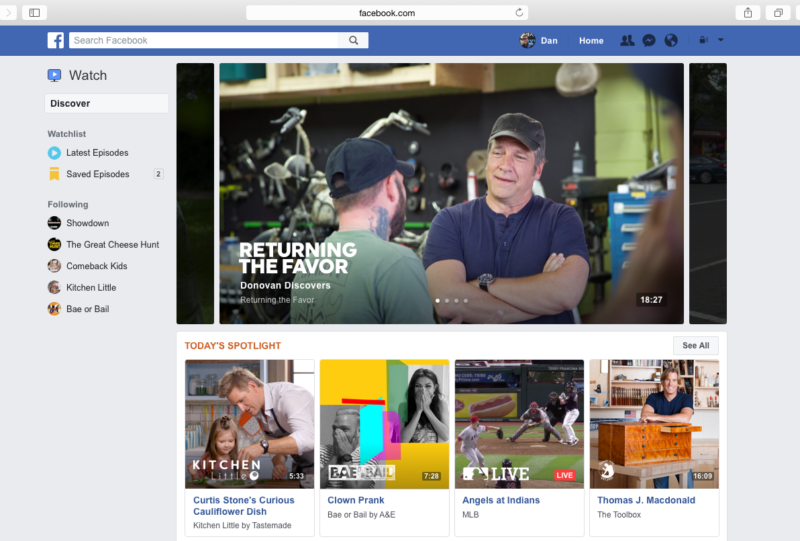800x541 pixels.
Task: Select the Discover tab
Action: pyautogui.click(x=106, y=104)
